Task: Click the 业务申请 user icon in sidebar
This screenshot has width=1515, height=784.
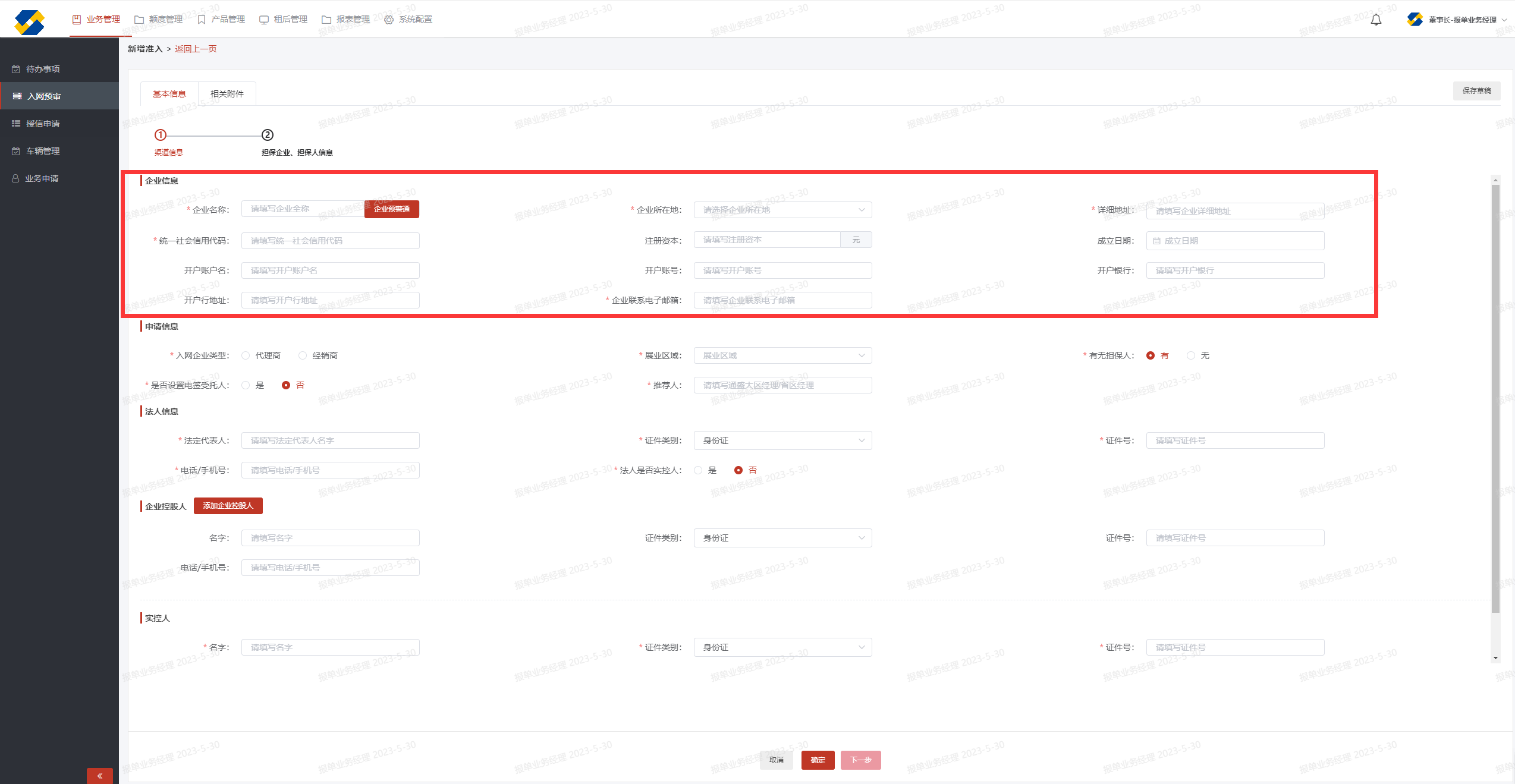Action: click(16, 178)
